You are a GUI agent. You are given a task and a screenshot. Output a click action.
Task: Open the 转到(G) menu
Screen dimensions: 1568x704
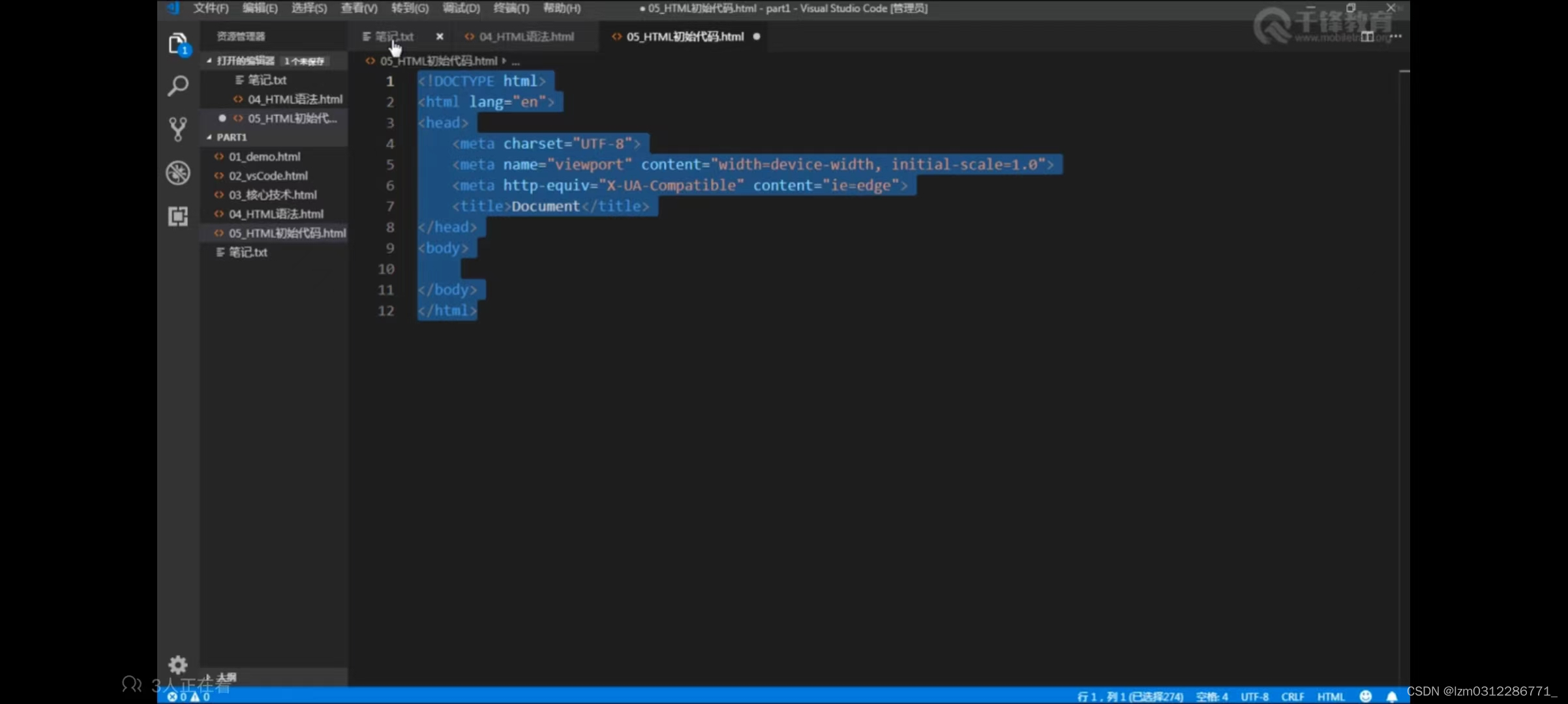click(410, 8)
